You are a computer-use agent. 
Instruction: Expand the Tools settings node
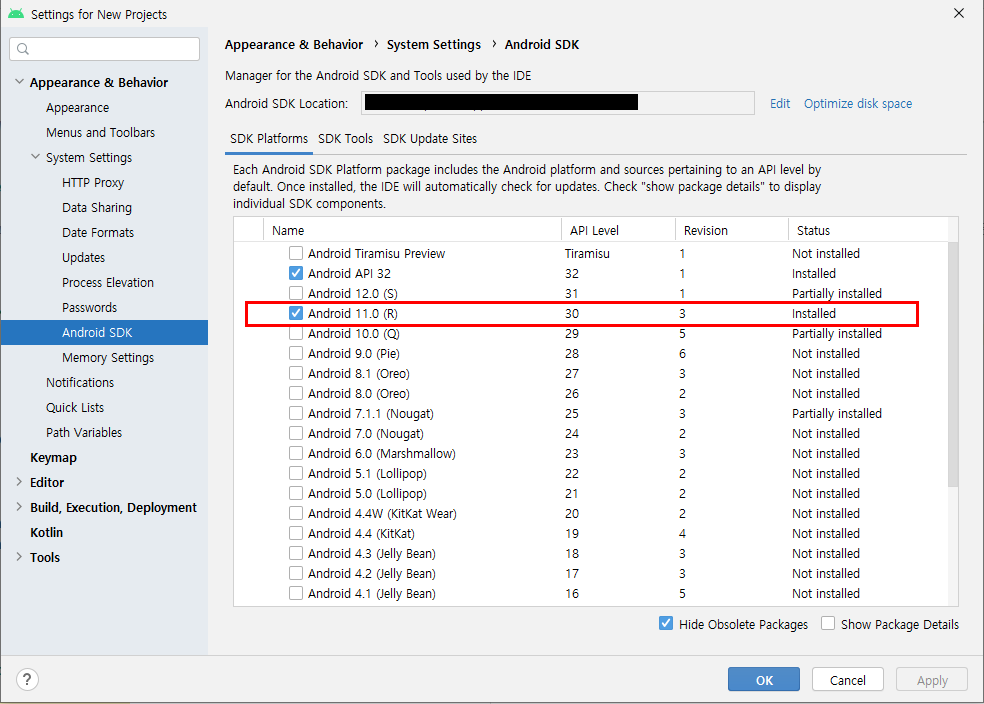pyautogui.click(x=19, y=557)
